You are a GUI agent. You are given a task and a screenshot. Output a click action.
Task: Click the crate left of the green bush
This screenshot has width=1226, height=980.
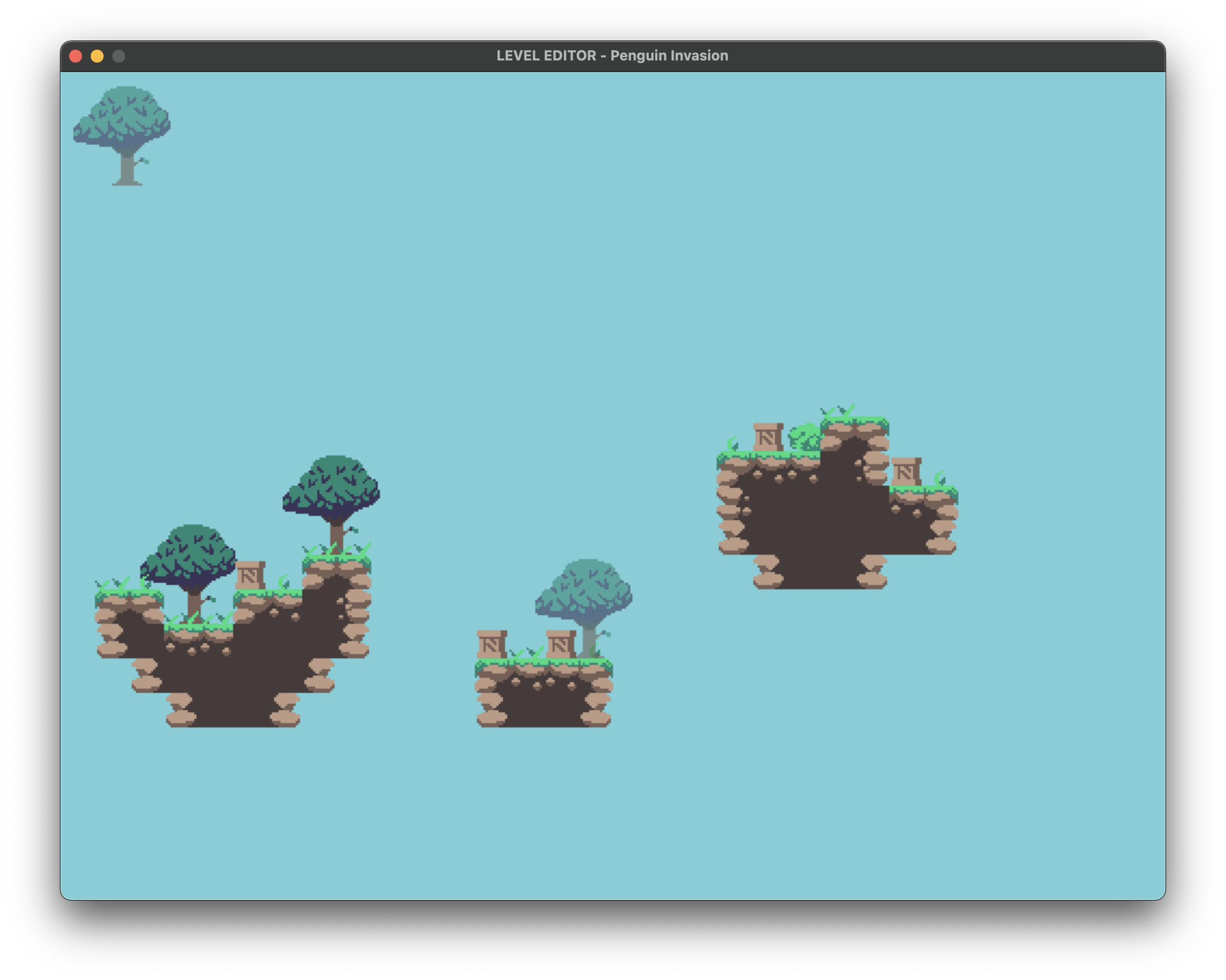pyautogui.click(x=768, y=438)
